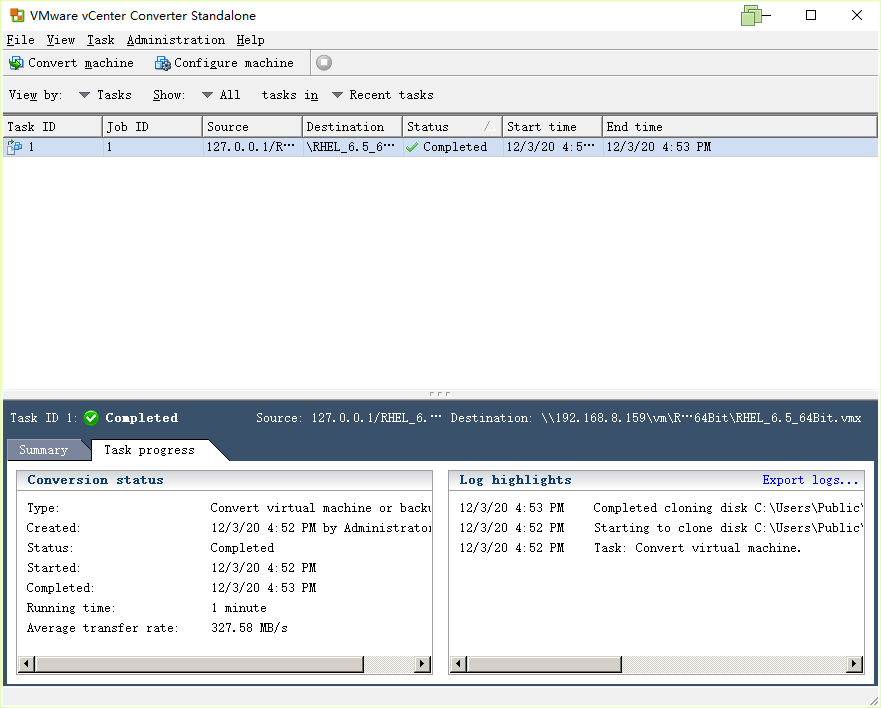
Task: Click the green Completed status icon in details header
Action: coord(91,418)
